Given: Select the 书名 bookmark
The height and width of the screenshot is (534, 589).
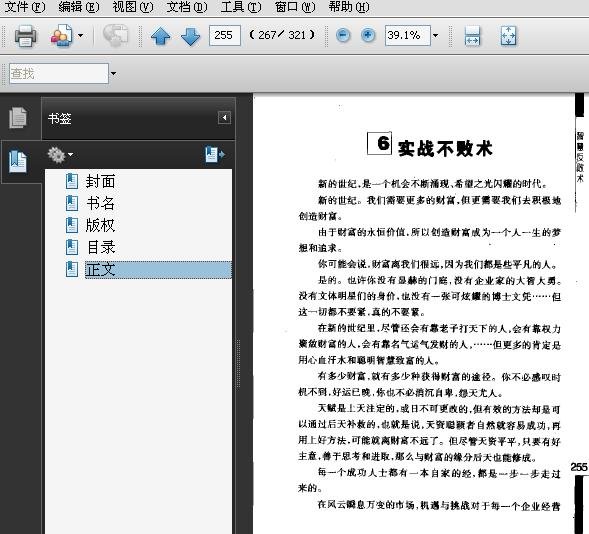Looking at the screenshot, I should [x=100, y=203].
